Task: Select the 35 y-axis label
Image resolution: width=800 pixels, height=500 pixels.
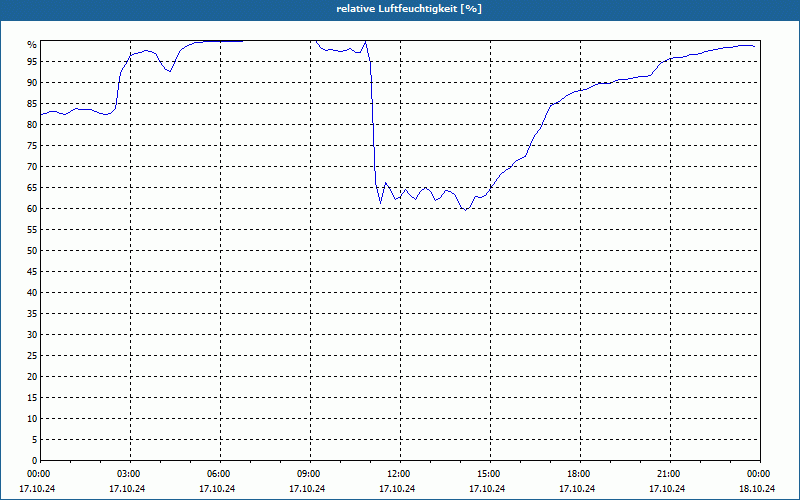Action: point(32,314)
